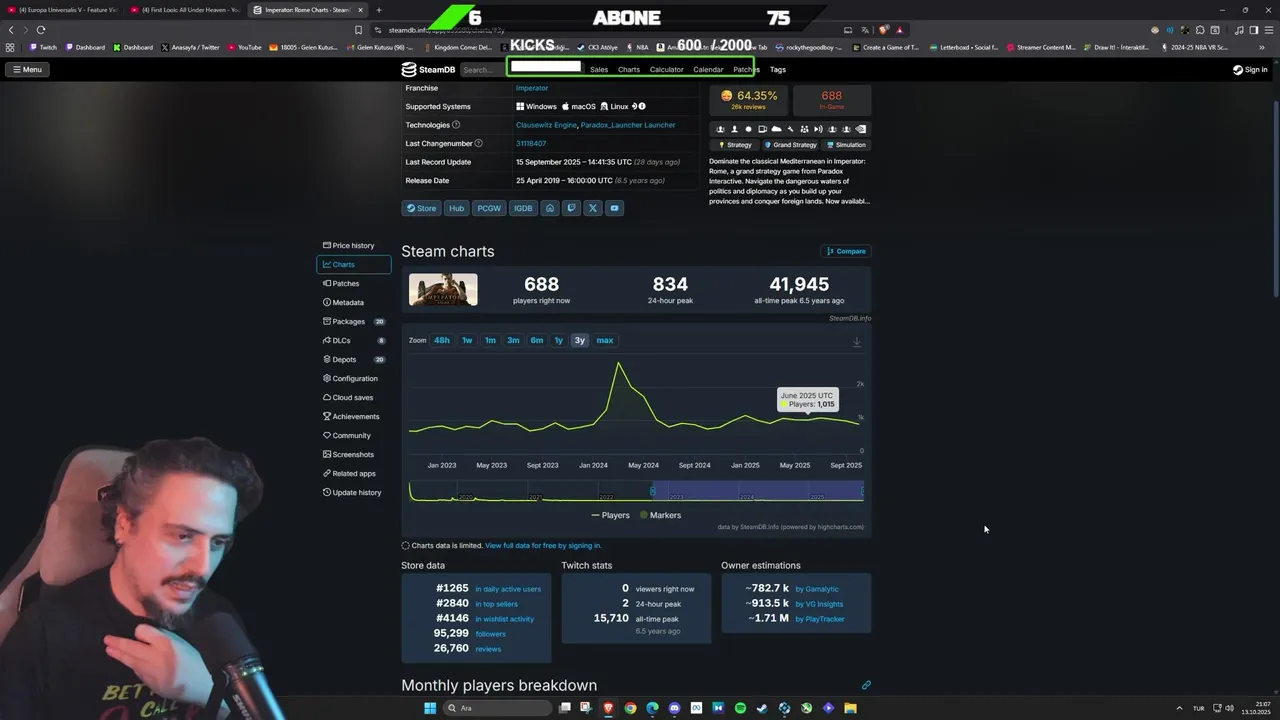Image resolution: width=1280 pixels, height=720 pixels.
Task: Open the Imperator franchise link
Action: (x=532, y=88)
